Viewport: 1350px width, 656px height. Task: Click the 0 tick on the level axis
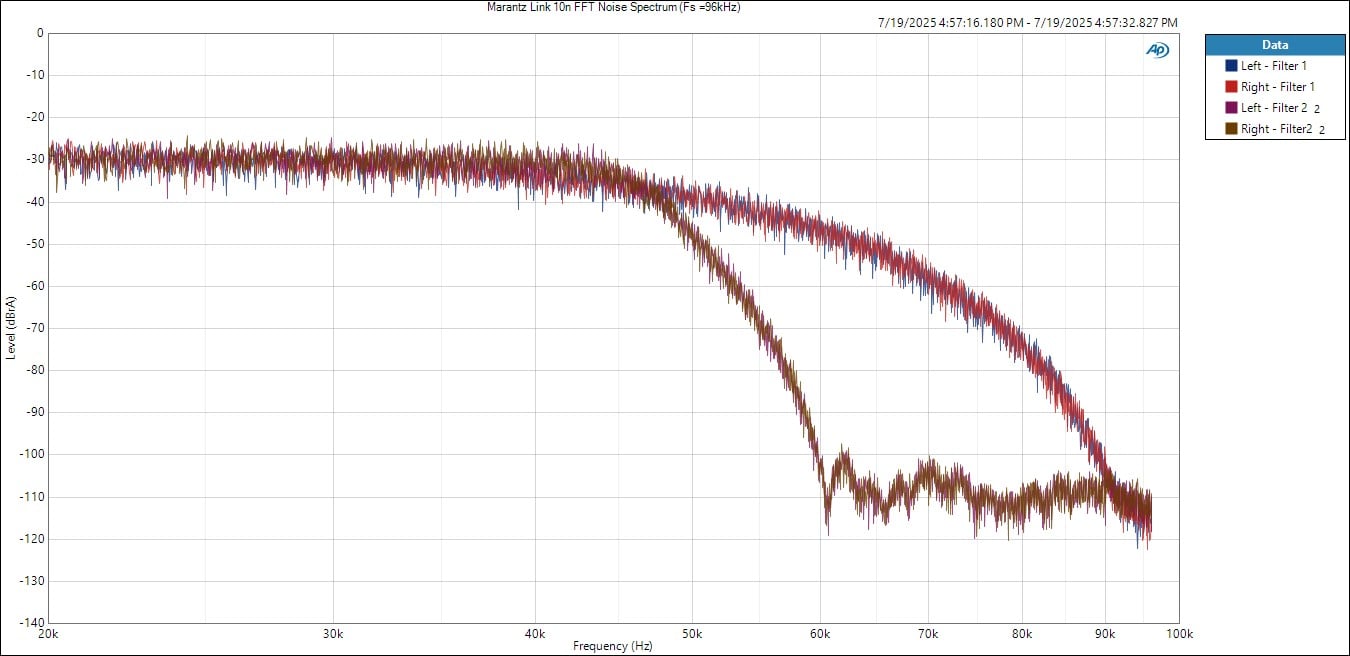point(39,33)
